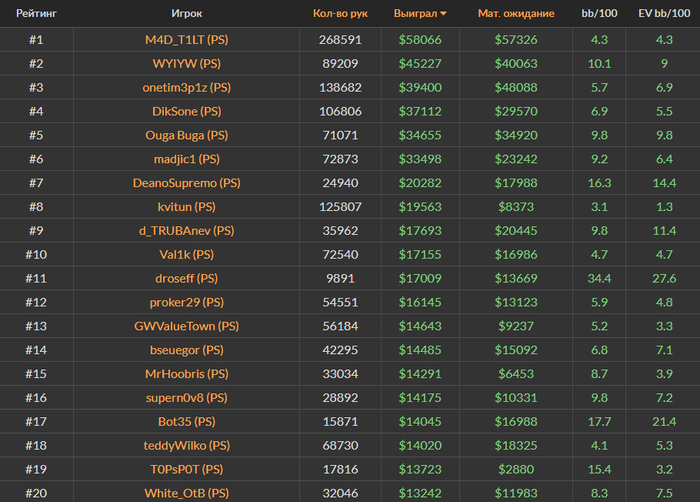700x502 pixels.
Task: Sort by Кол-во рук column header
Action: (340, 13)
